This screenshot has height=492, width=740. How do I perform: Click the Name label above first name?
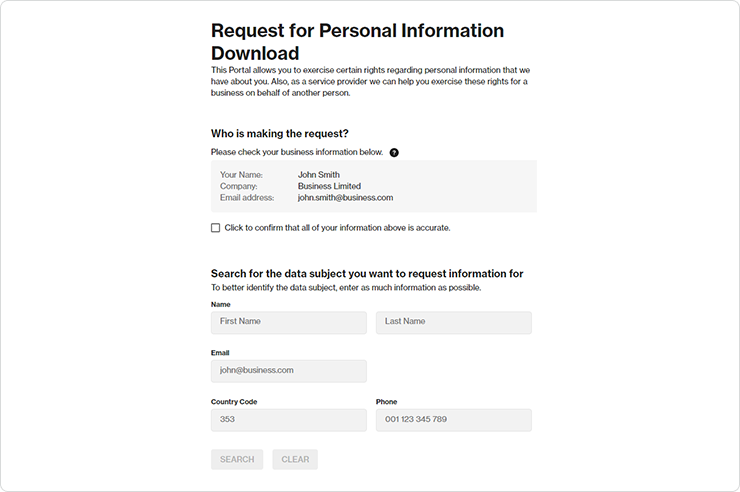click(x=221, y=304)
